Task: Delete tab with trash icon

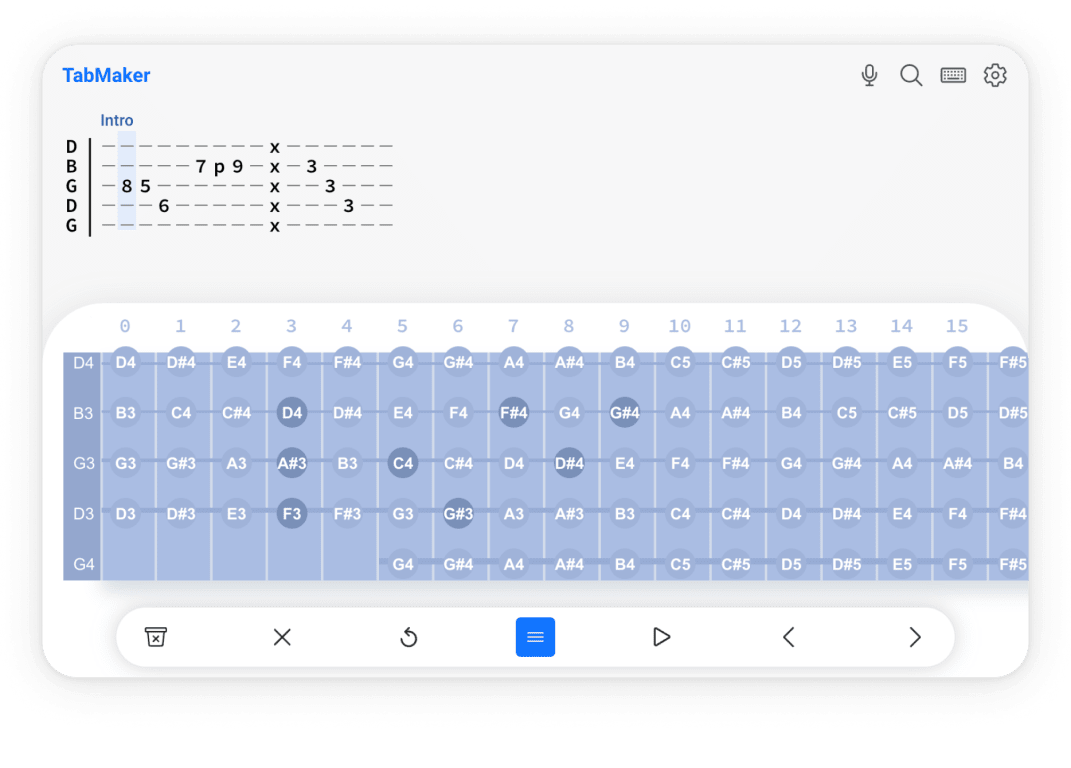Action: [156, 637]
